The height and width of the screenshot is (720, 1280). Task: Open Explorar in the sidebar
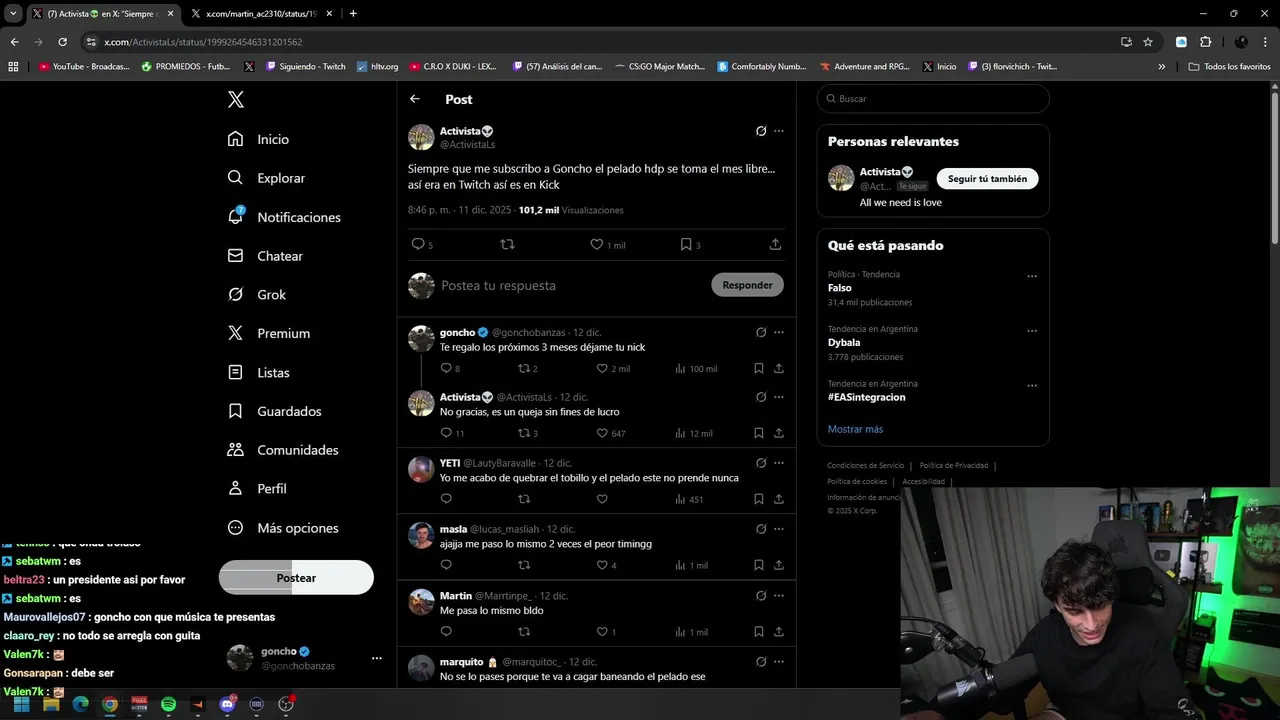267,178
